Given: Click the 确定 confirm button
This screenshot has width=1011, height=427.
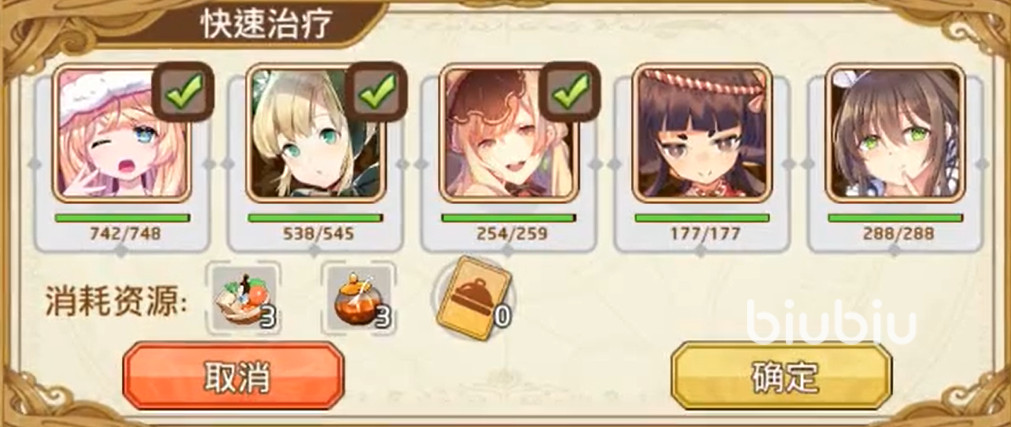Looking at the screenshot, I should click(x=781, y=375).
